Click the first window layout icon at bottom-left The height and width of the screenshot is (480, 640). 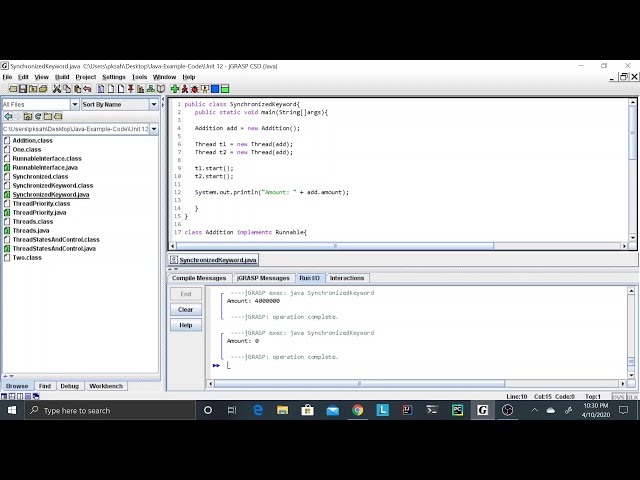pos(4,396)
